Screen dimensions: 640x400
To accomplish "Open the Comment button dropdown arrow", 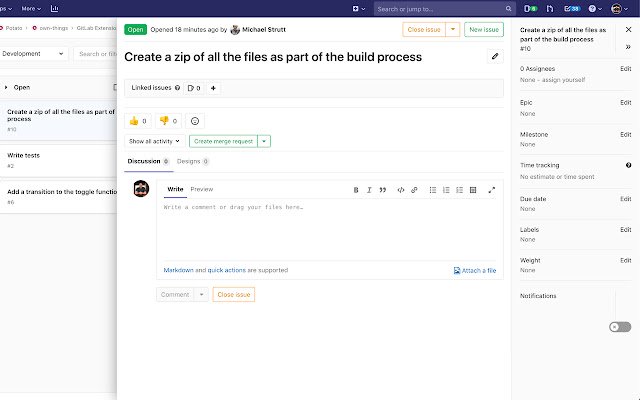I will 201,294.
